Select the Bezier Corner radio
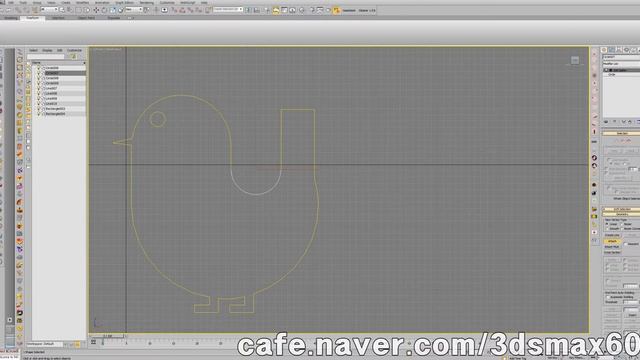 (x=622, y=229)
